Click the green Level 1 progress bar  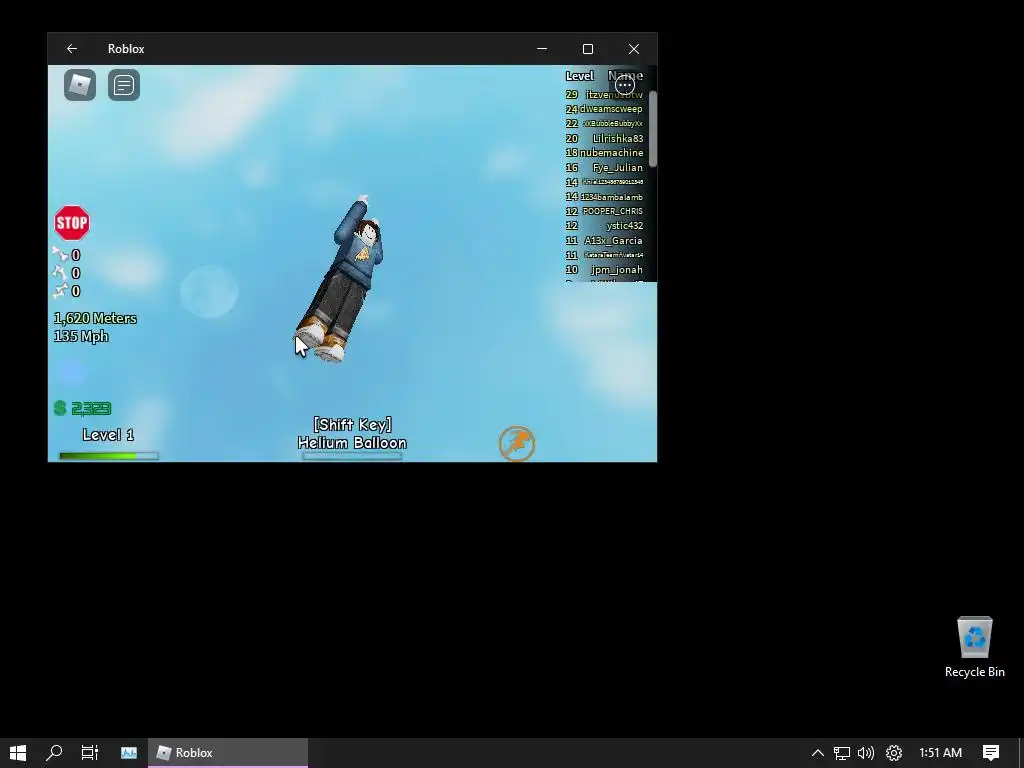[x=108, y=456]
